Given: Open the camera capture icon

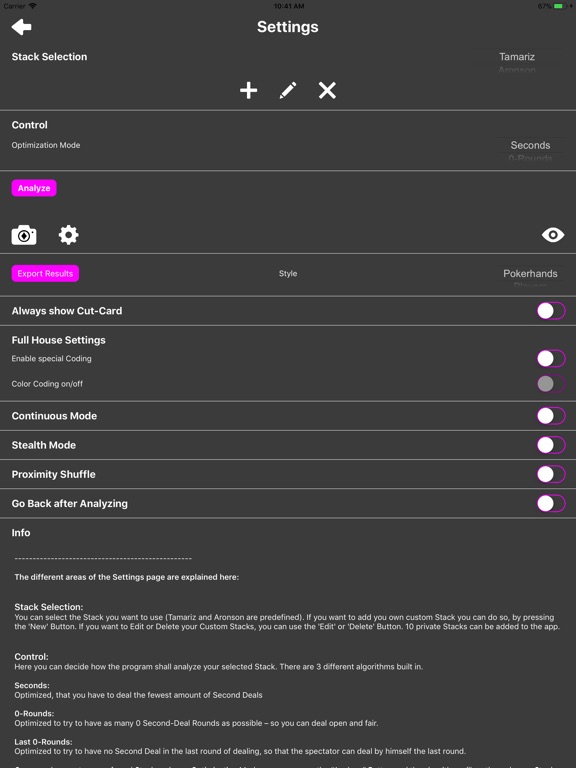Looking at the screenshot, I should (x=24, y=235).
